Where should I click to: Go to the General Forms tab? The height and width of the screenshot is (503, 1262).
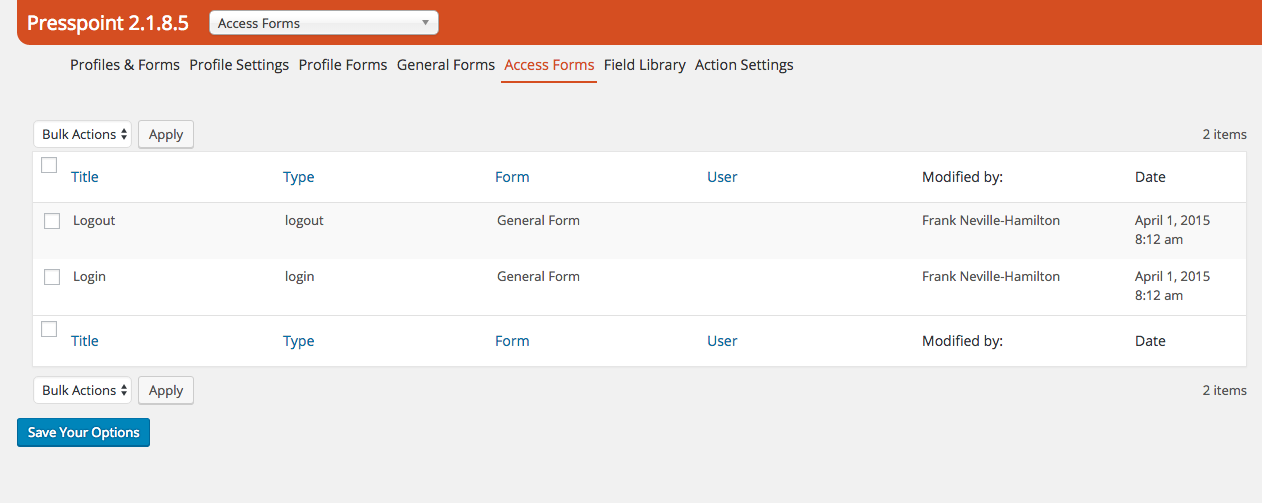tap(446, 65)
